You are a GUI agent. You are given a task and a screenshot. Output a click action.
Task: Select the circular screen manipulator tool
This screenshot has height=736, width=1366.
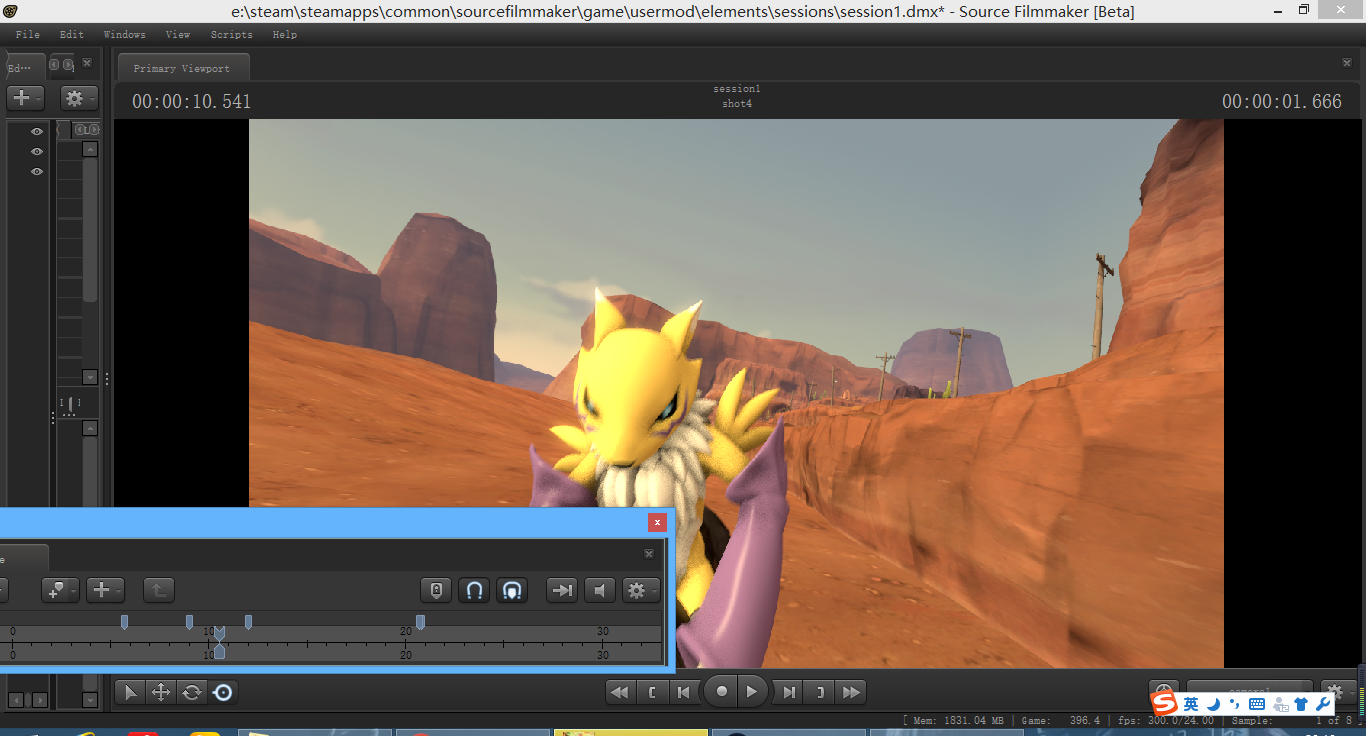pos(223,692)
